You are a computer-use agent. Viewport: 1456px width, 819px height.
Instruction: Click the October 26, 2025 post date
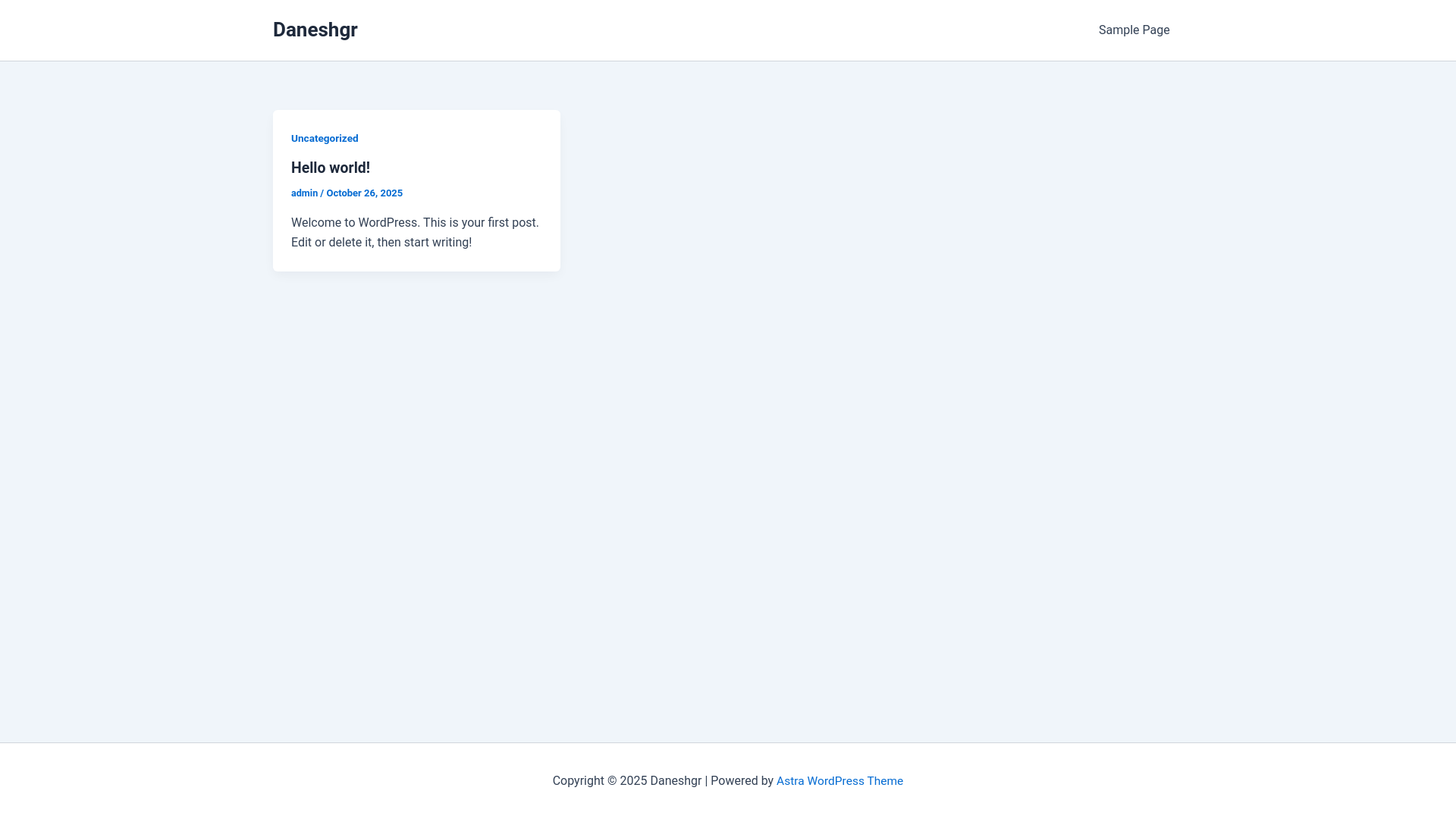364,193
